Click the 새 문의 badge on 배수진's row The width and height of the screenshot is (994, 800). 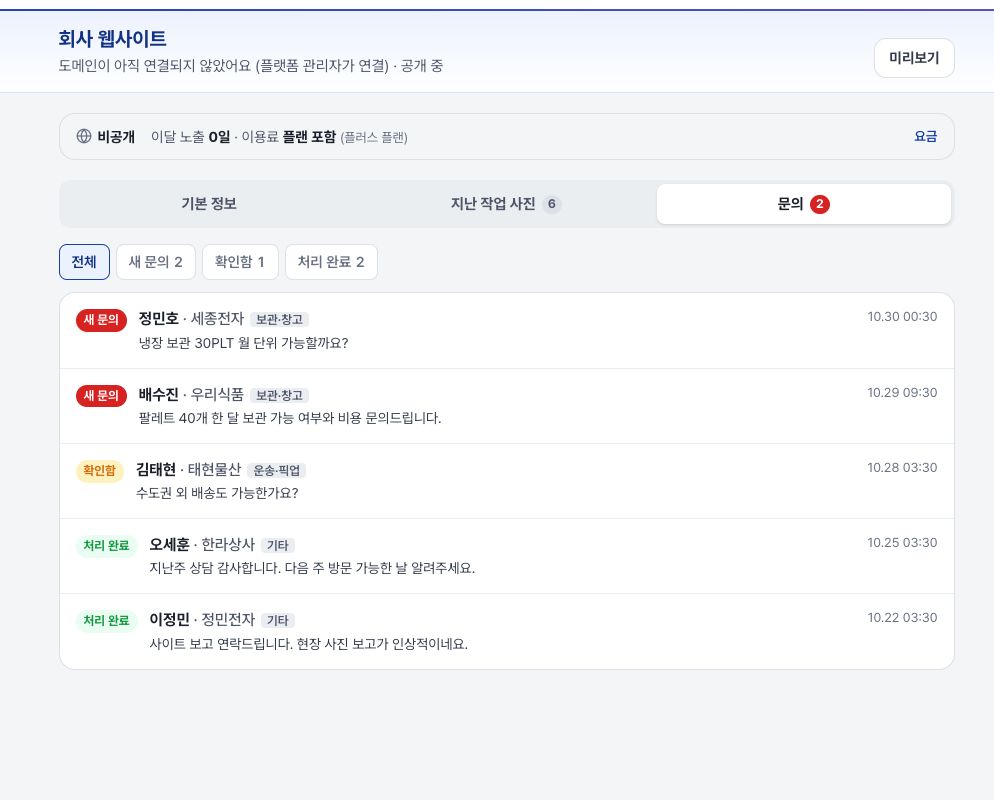101,396
